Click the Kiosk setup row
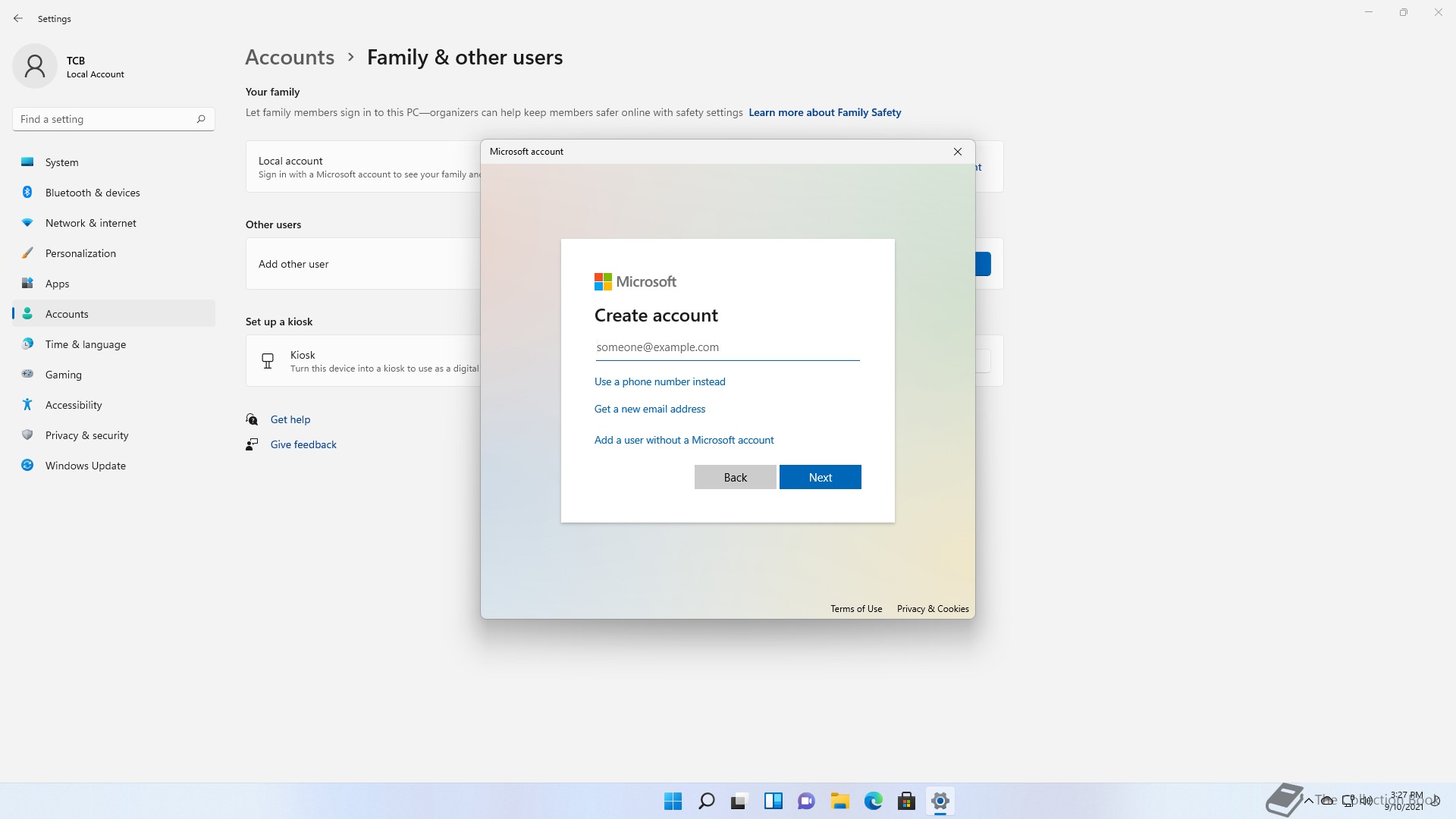This screenshot has width=1456, height=819. pyautogui.click(x=624, y=361)
